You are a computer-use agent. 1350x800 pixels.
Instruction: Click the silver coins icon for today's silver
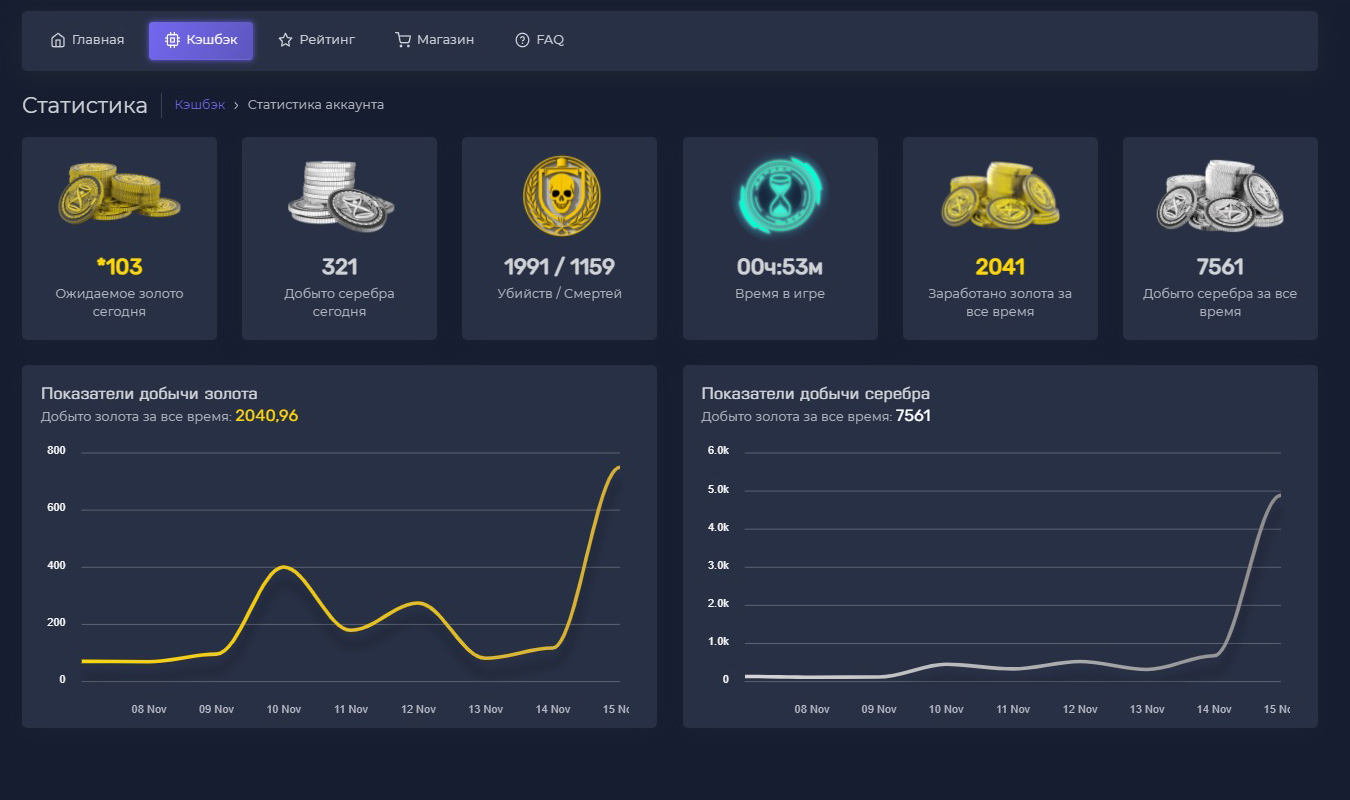click(x=339, y=194)
